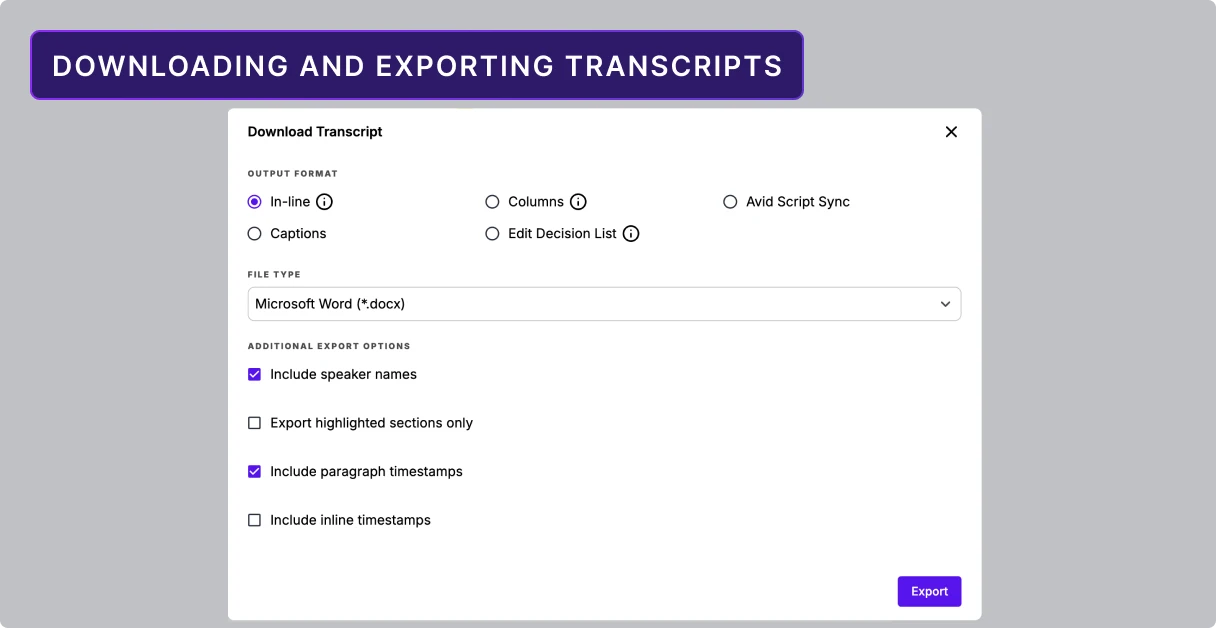Select the Columns output format
1216x628 pixels.
(x=492, y=201)
